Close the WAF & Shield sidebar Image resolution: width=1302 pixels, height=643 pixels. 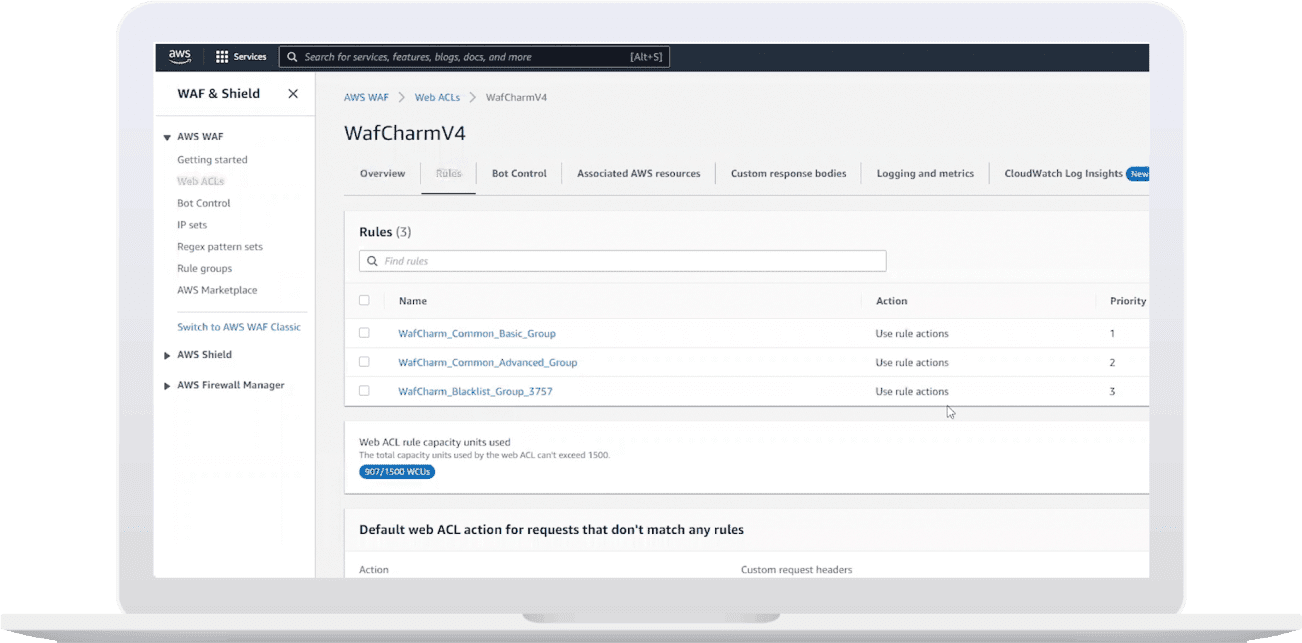(293, 94)
